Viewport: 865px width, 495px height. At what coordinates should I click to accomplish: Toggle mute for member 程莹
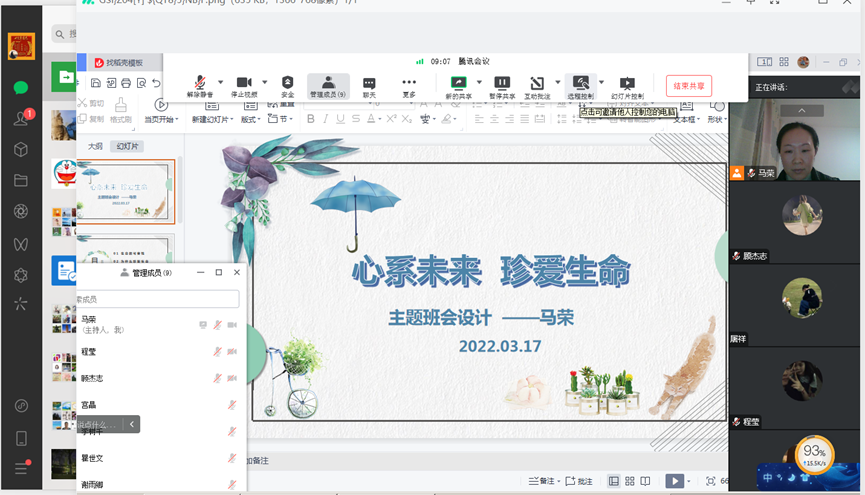pos(217,352)
